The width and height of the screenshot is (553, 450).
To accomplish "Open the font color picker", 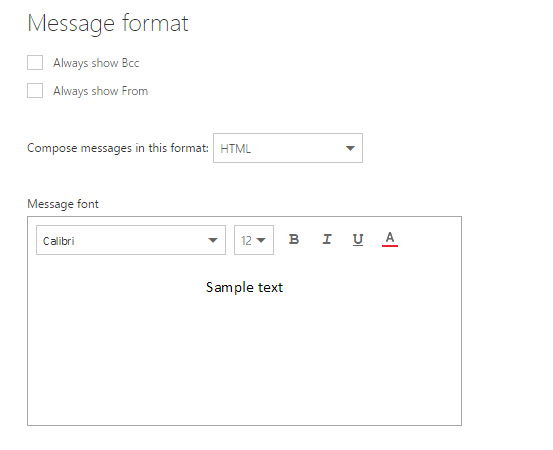I will (x=390, y=239).
